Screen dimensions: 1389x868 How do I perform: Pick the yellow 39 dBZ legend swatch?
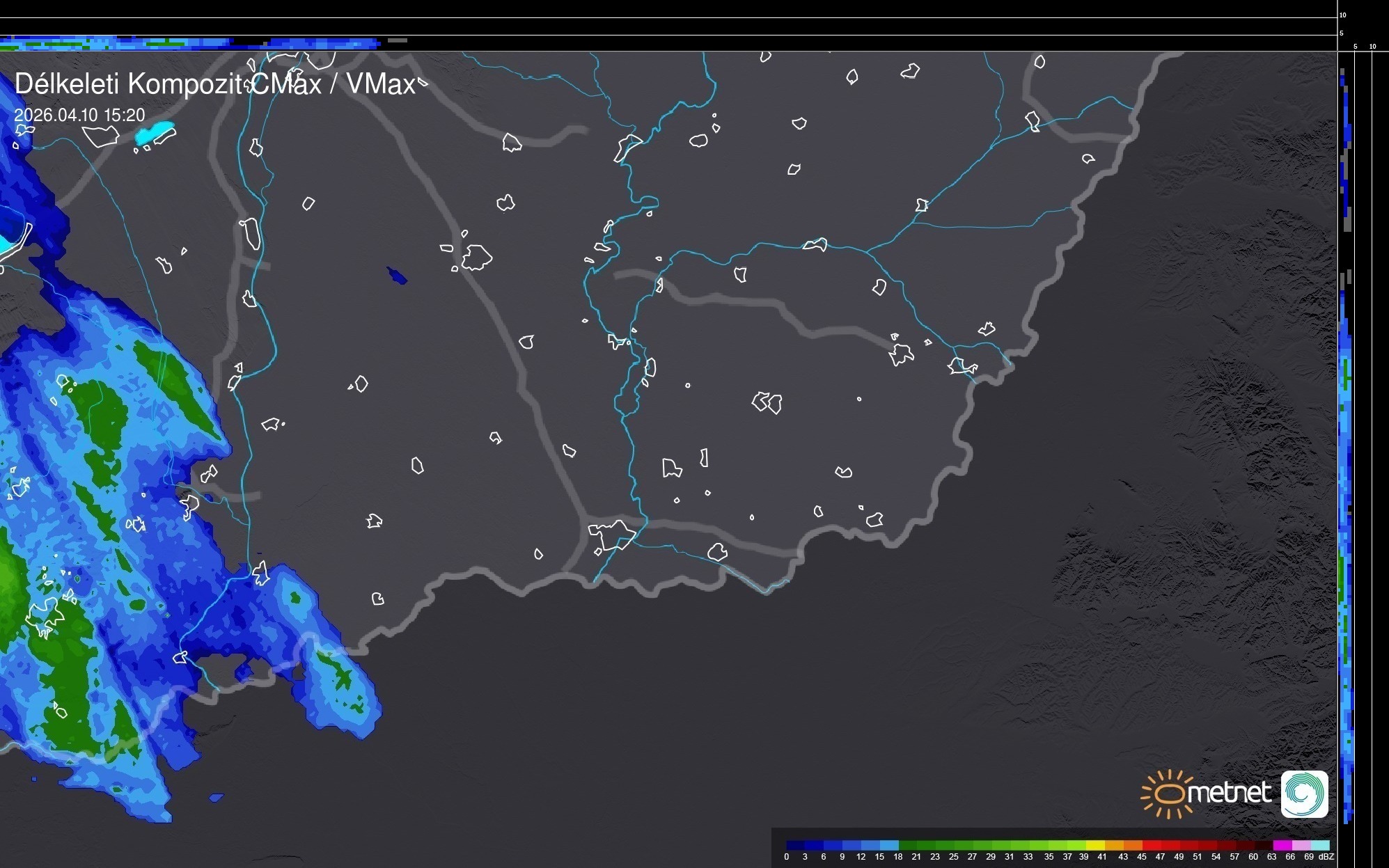[1095, 846]
